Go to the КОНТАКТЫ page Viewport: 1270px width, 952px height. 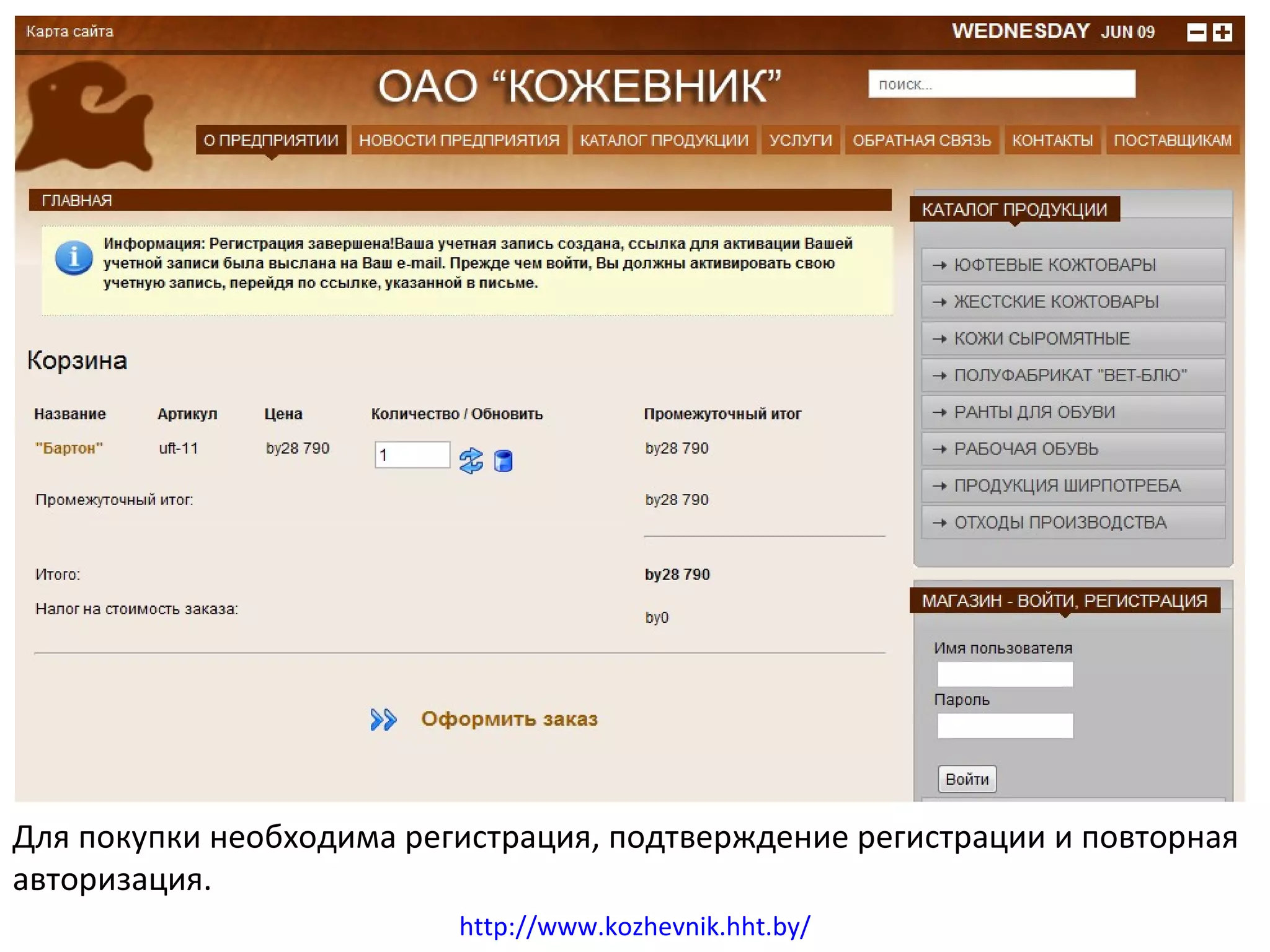[1053, 140]
